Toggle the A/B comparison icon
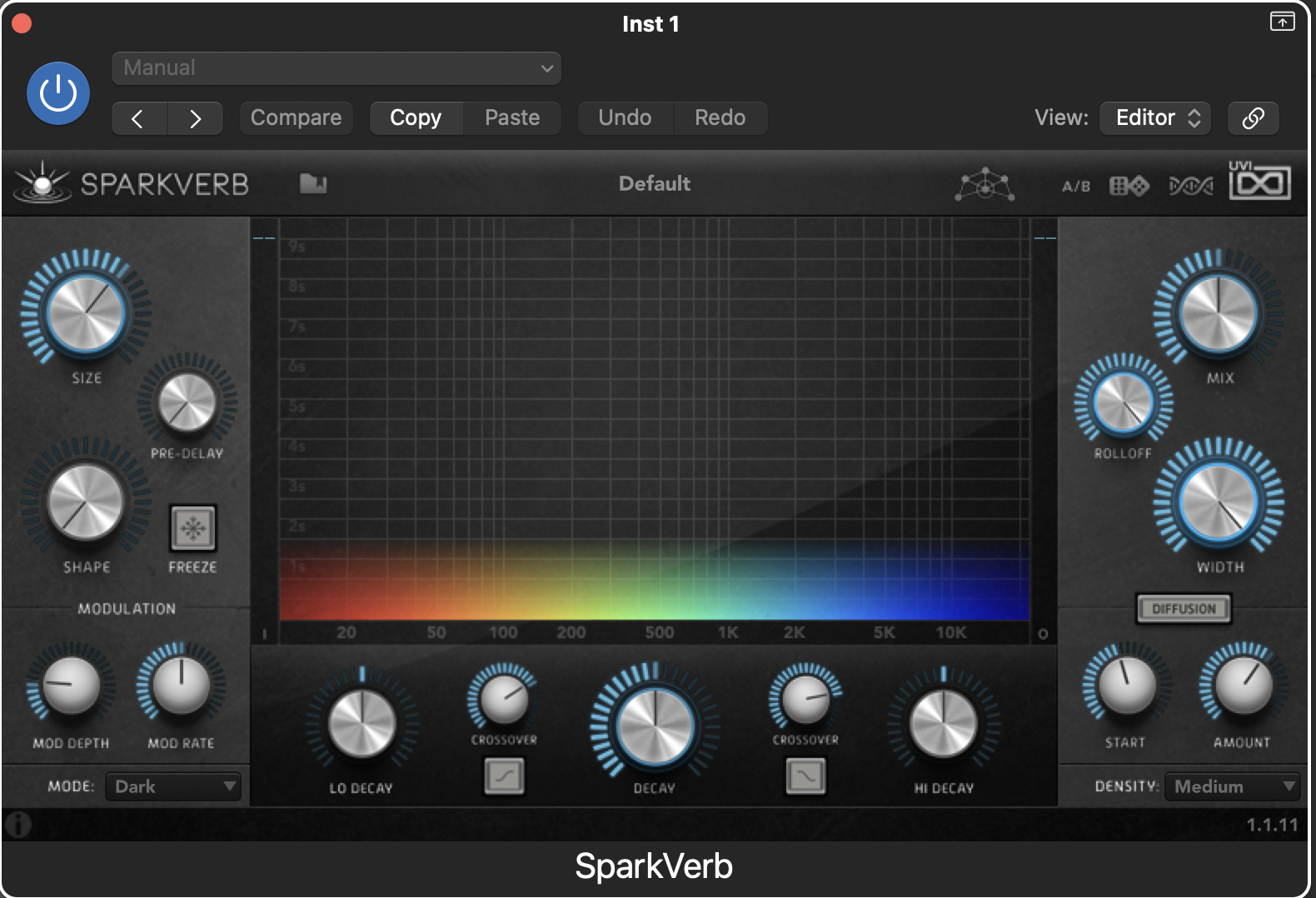The width and height of the screenshot is (1316, 898). [x=1075, y=186]
